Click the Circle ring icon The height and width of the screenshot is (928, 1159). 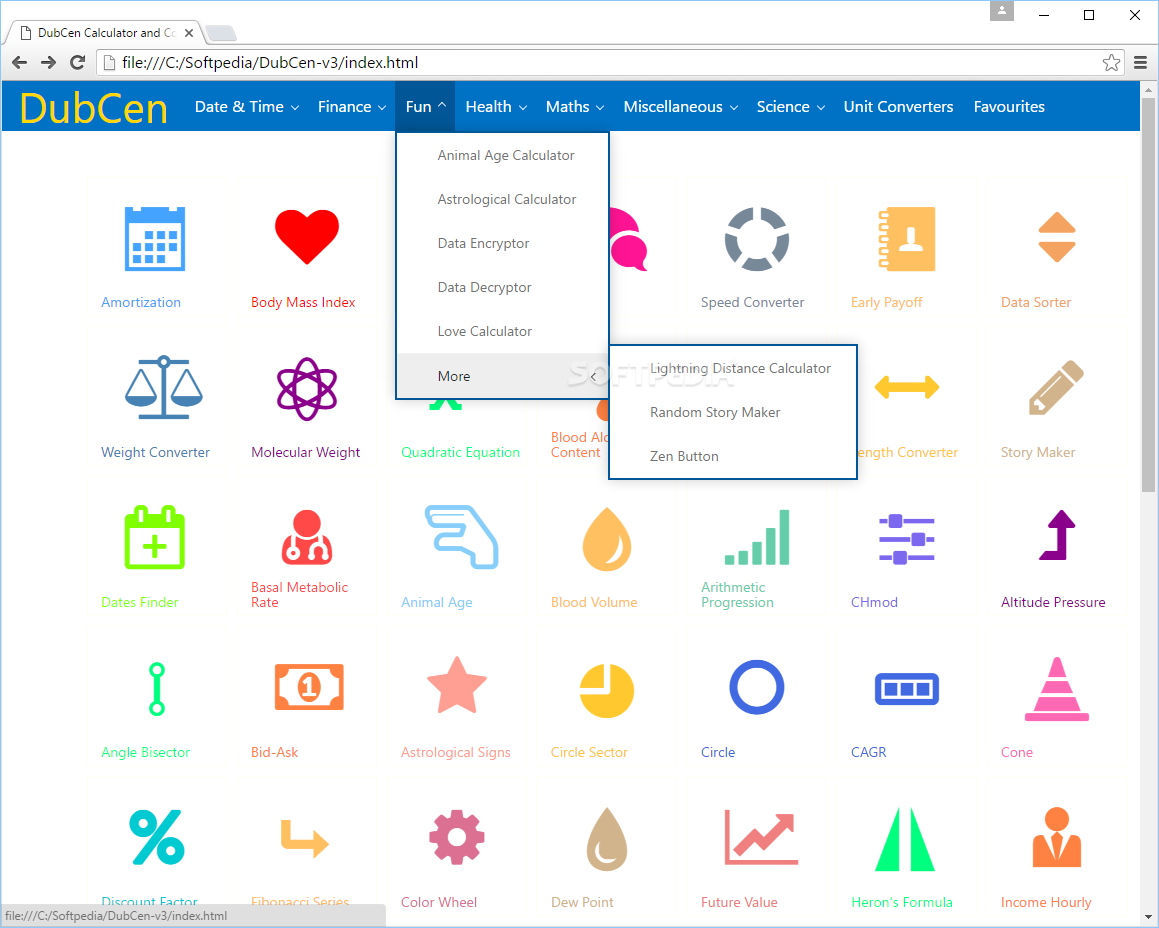757,687
